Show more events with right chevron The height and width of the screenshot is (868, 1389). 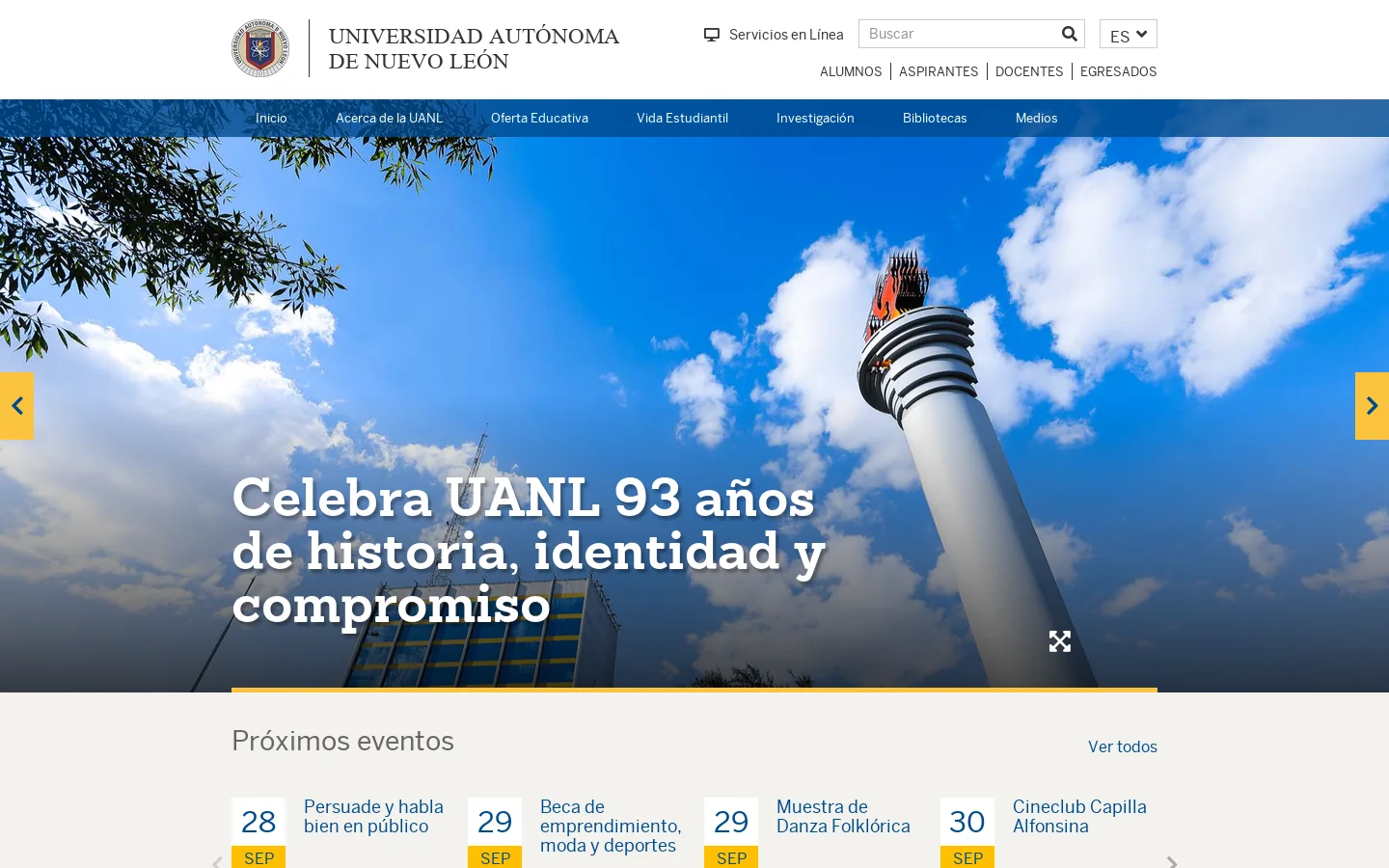pyautogui.click(x=1172, y=862)
